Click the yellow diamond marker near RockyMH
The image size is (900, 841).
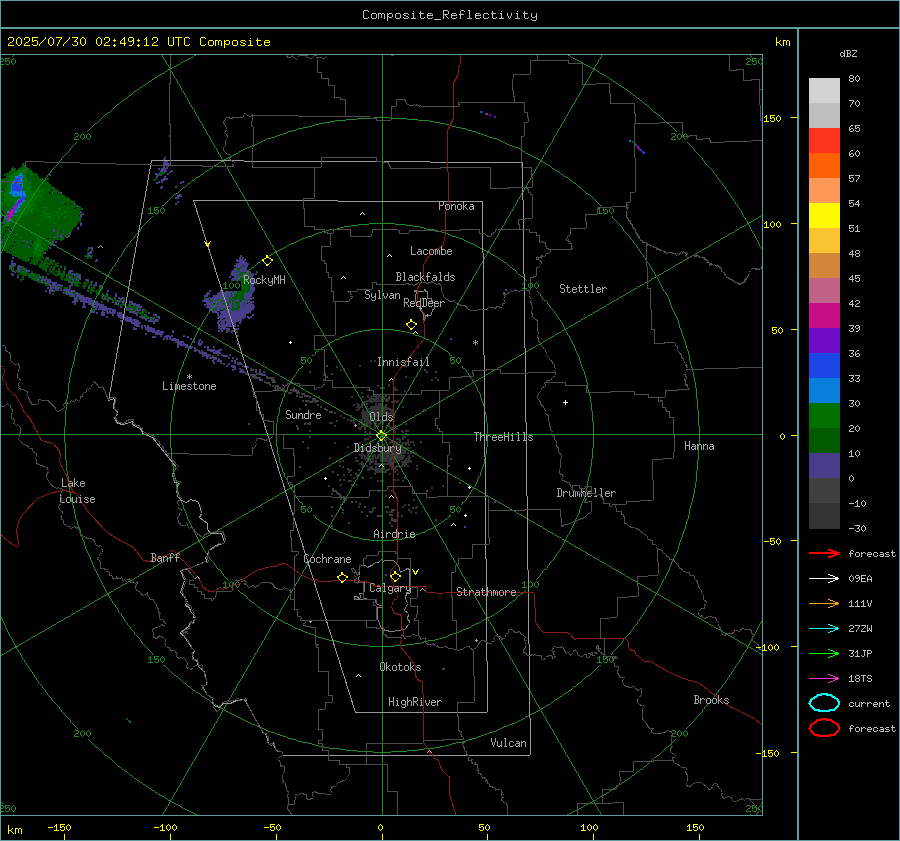tap(267, 261)
